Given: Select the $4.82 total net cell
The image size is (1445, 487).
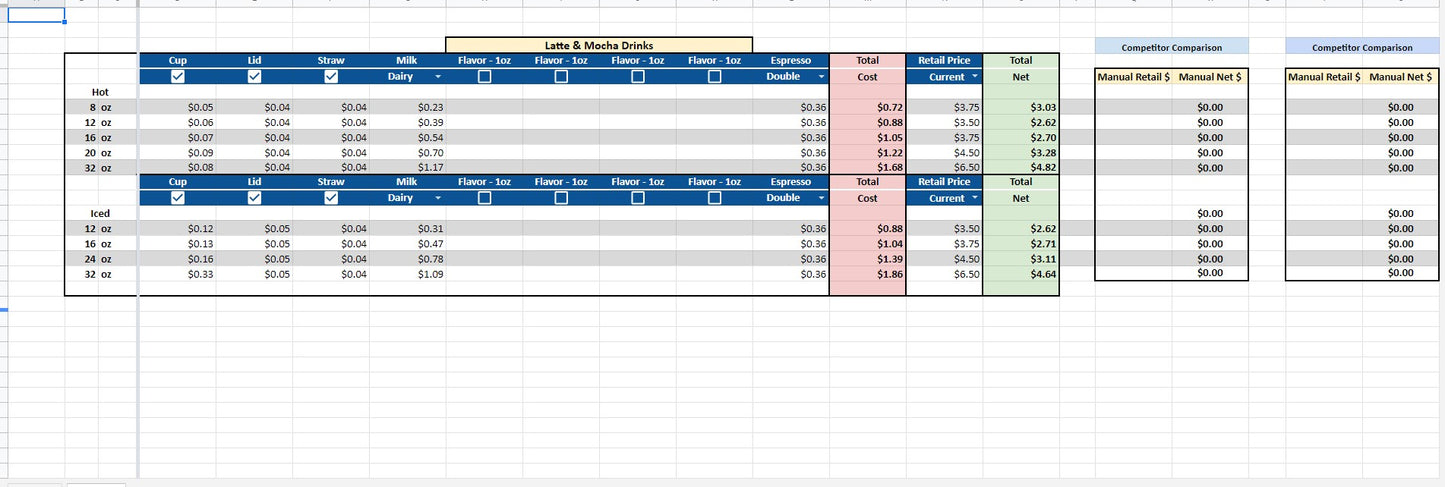Looking at the screenshot, I should (x=1021, y=168).
